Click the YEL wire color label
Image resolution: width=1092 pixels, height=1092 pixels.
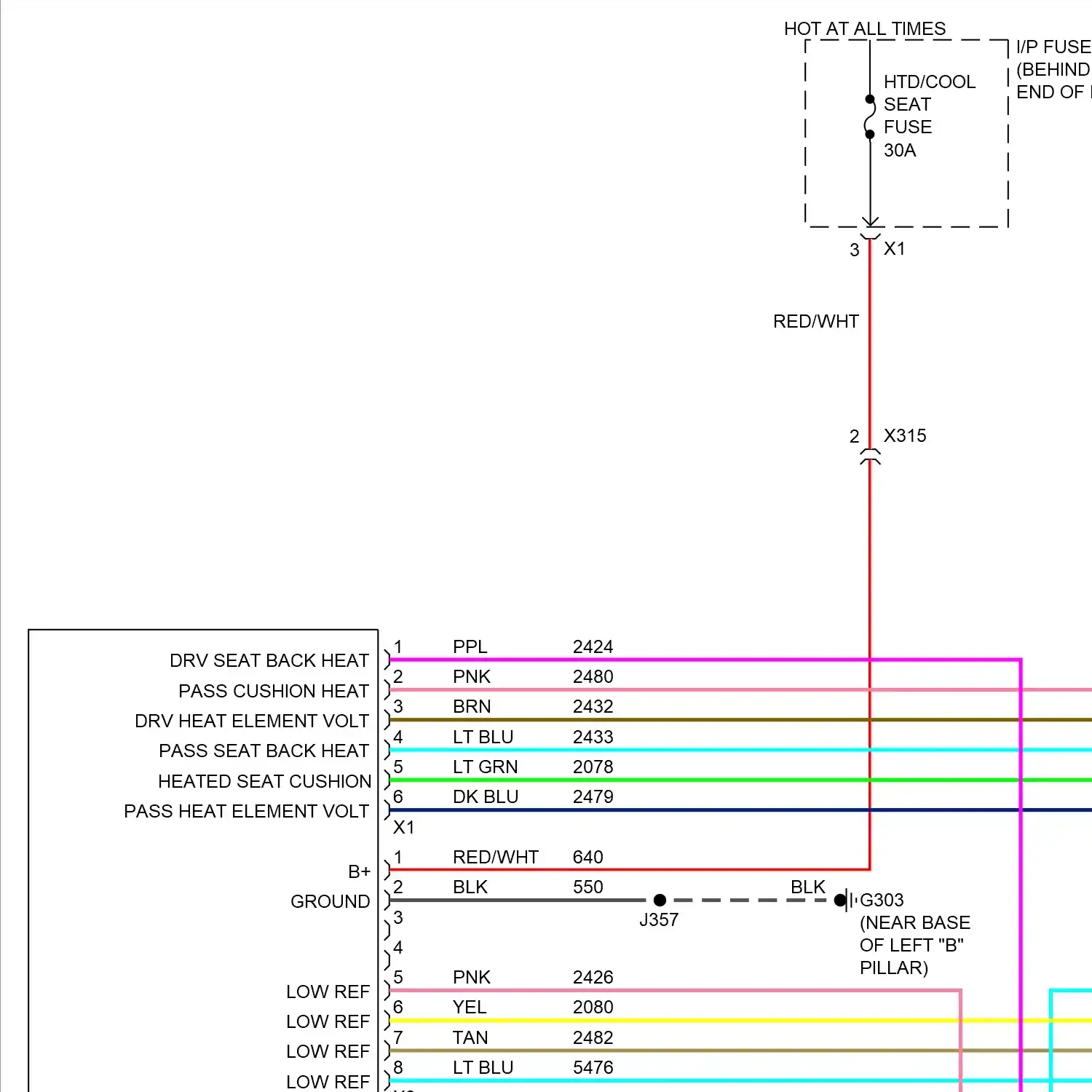coord(470,1008)
